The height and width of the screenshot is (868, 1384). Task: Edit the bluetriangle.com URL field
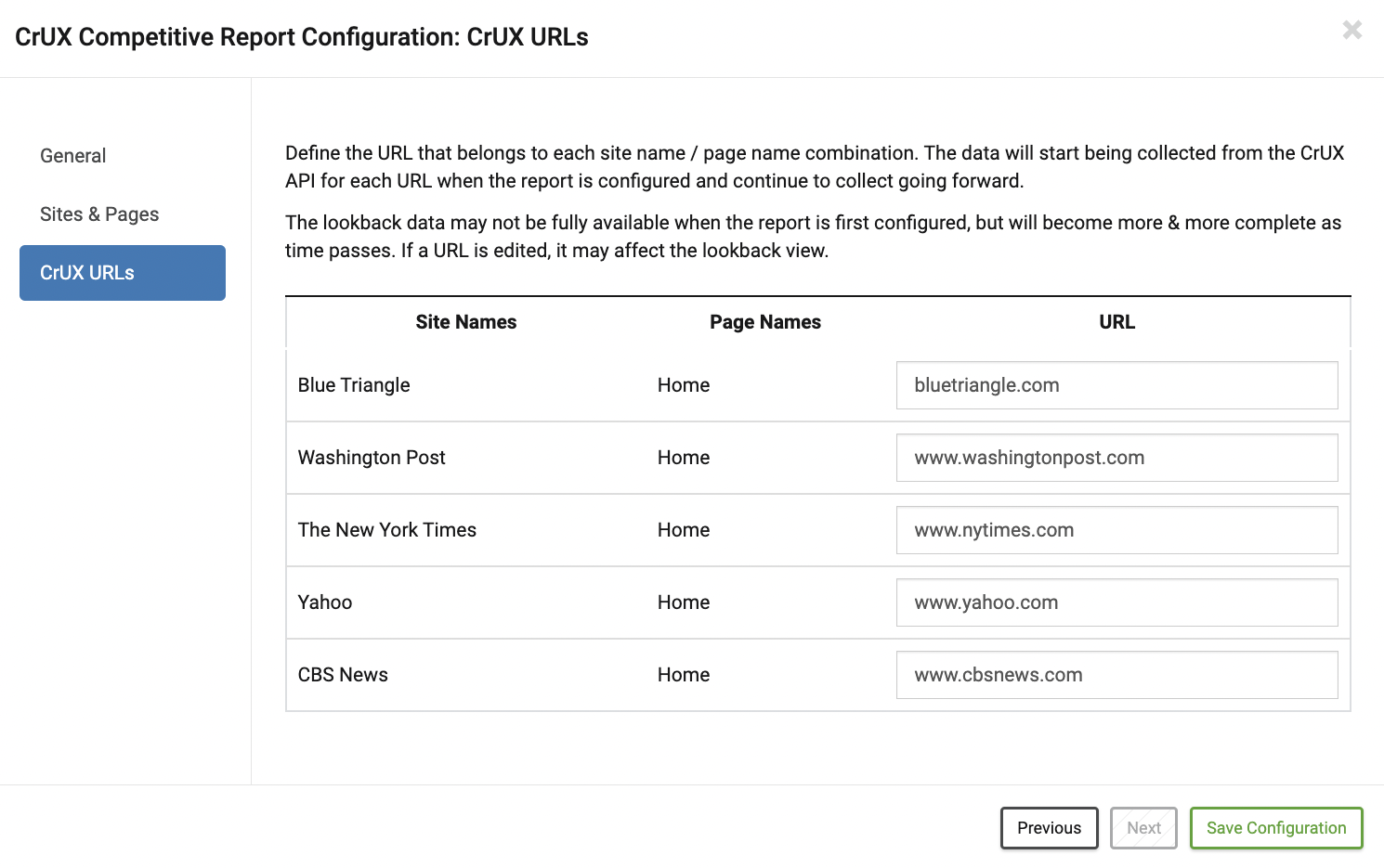click(1116, 385)
